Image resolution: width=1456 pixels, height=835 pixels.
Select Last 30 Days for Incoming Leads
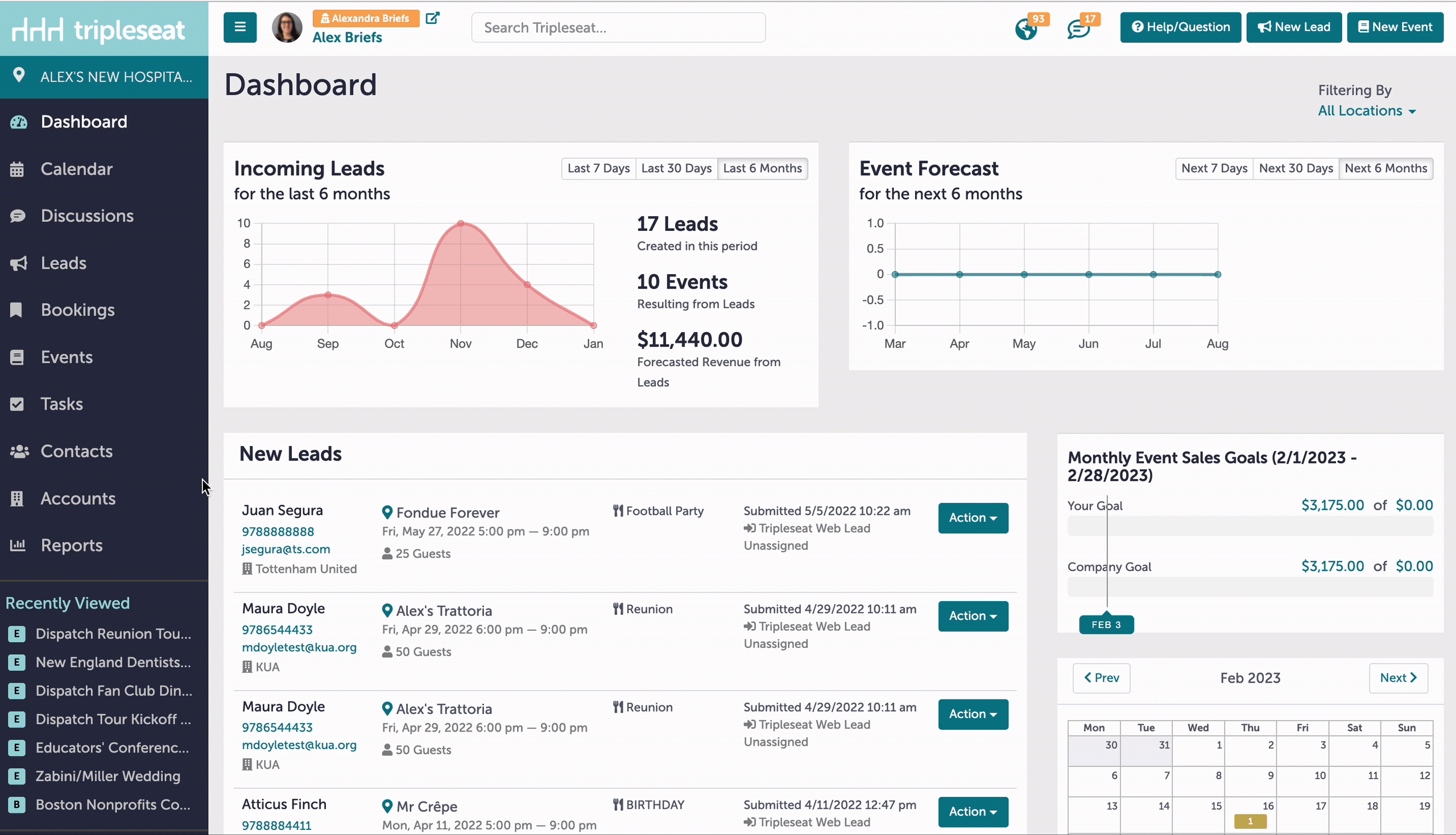click(x=676, y=168)
